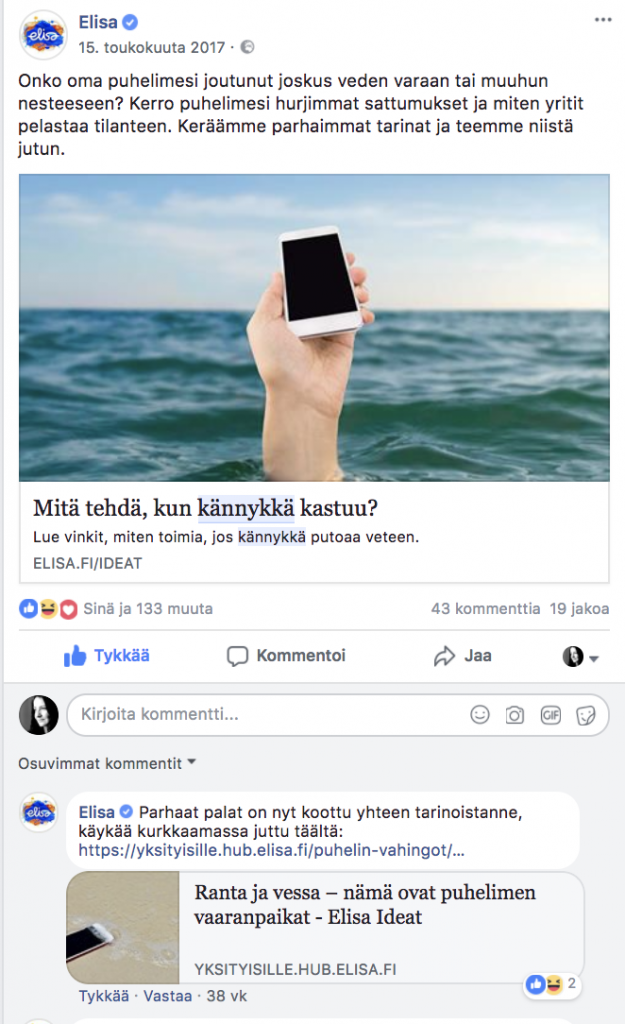Open the sticker picker icon

pyautogui.click(x=586, y=716)
